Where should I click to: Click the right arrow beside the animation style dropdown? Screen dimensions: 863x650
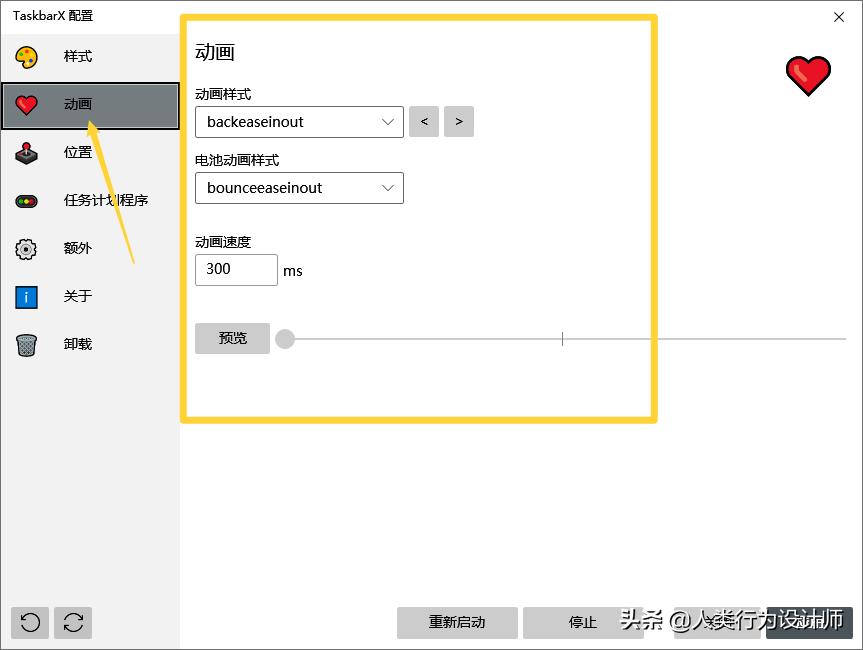(458, 121)
